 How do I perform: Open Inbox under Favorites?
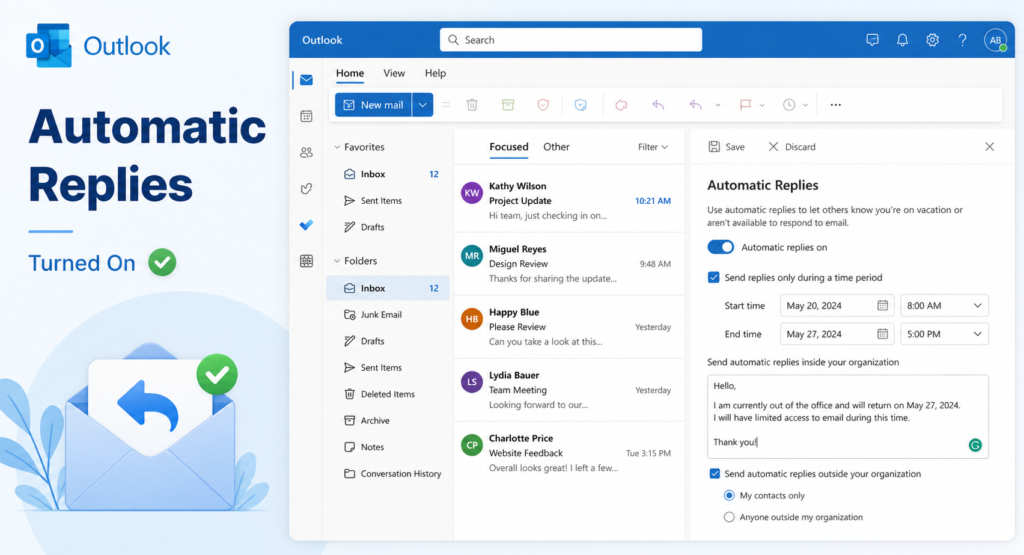tap(387, 174)
